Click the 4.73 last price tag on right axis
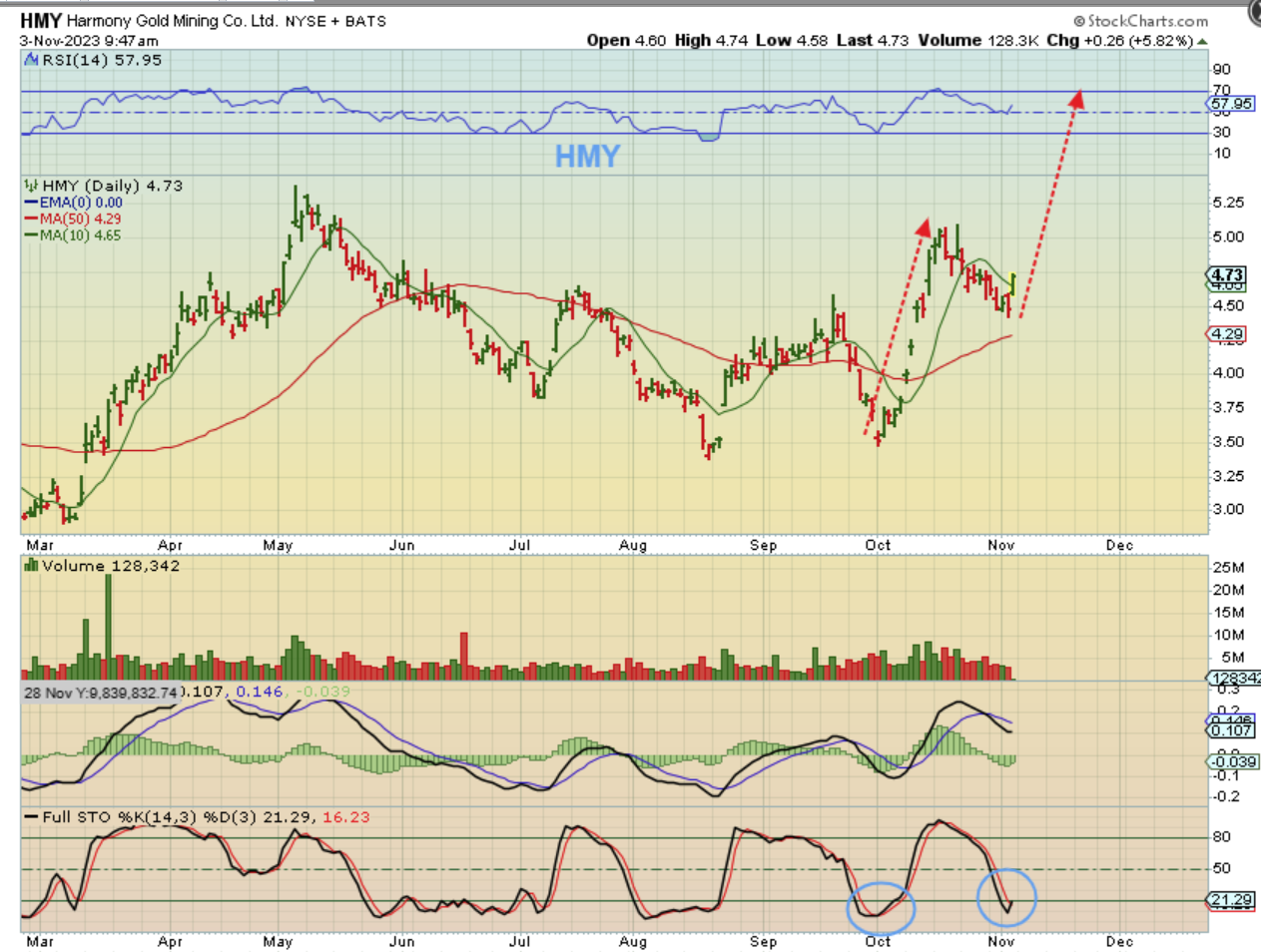1261x952 pixels. (1227, 275)
